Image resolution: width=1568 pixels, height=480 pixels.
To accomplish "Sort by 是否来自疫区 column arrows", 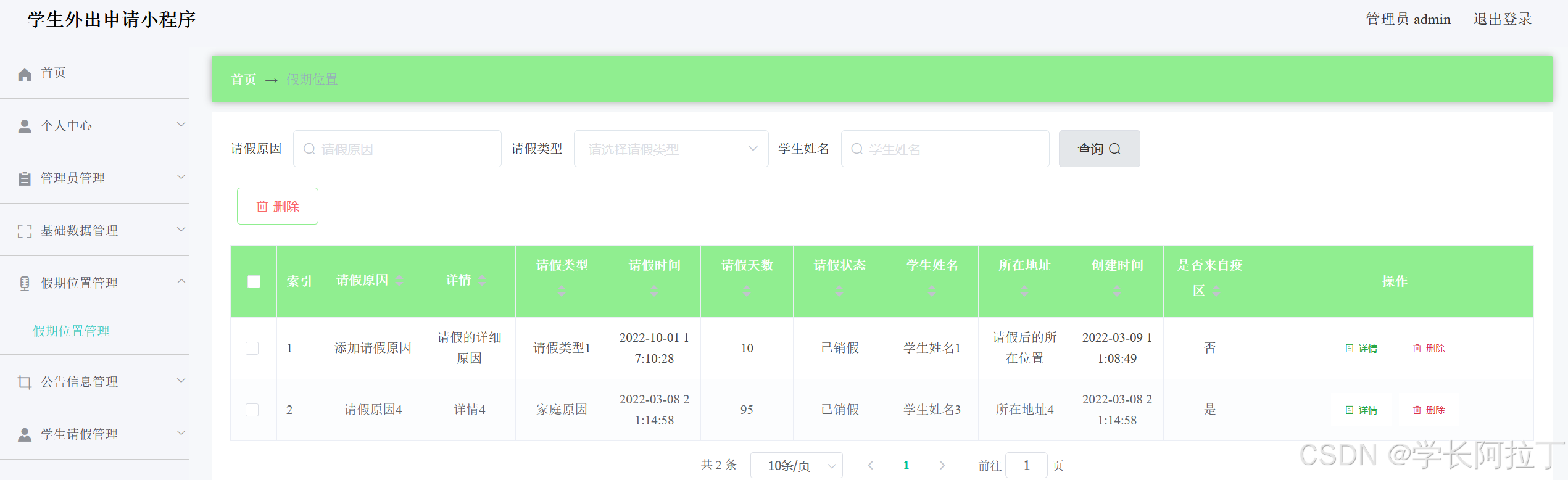I will click(x=1216, y=291).
